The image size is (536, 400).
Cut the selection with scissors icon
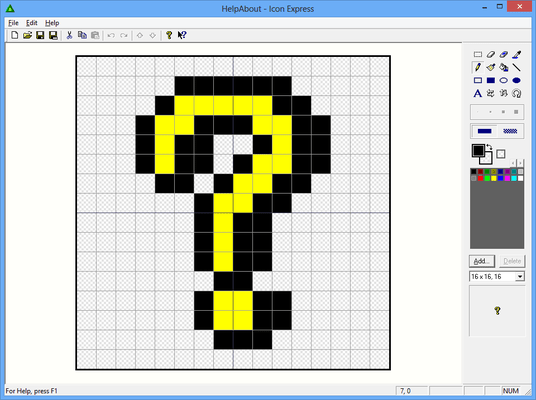[x=69, y=35]
